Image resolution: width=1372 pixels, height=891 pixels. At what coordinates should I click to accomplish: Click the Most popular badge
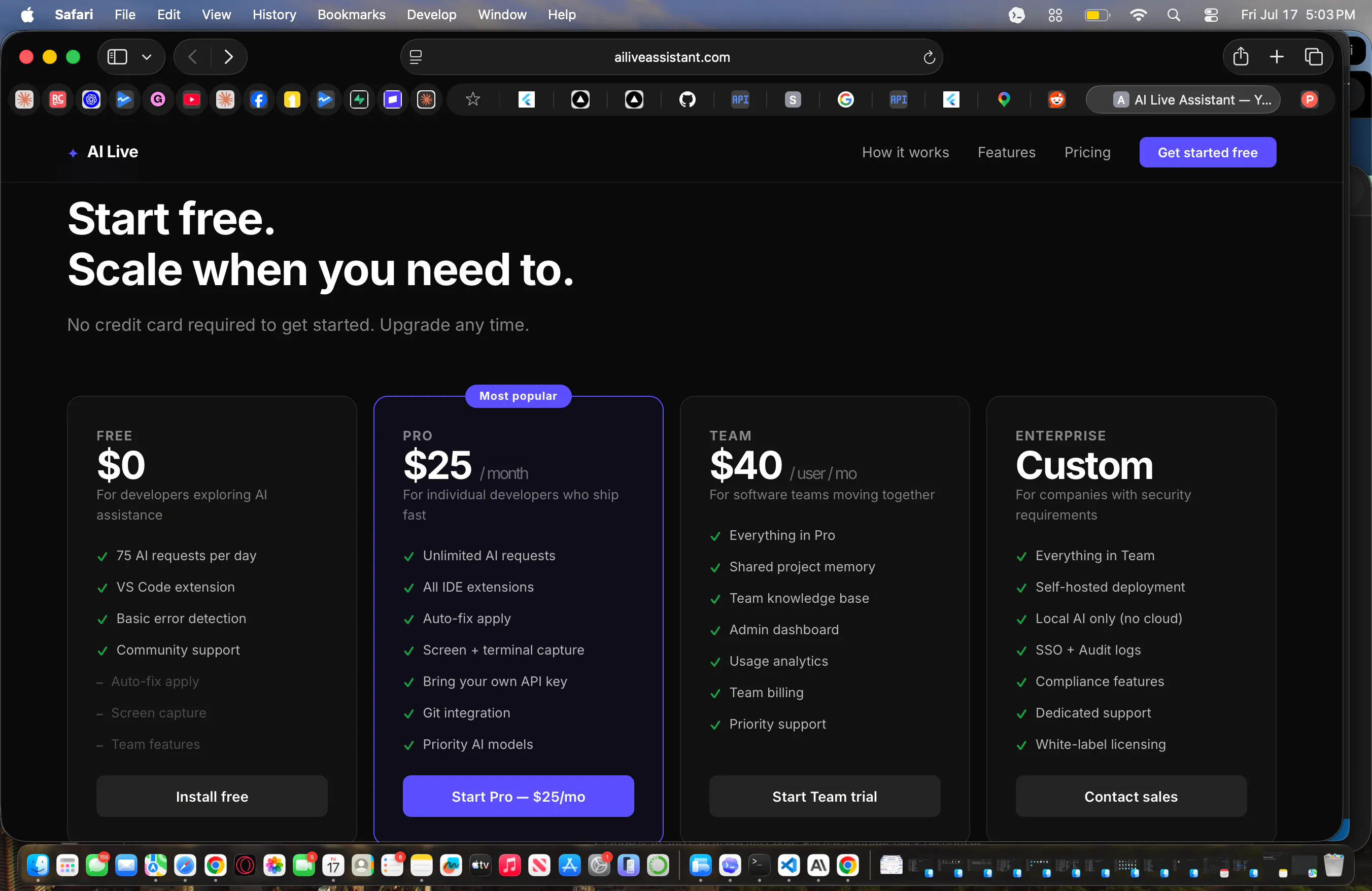(518, 396)
